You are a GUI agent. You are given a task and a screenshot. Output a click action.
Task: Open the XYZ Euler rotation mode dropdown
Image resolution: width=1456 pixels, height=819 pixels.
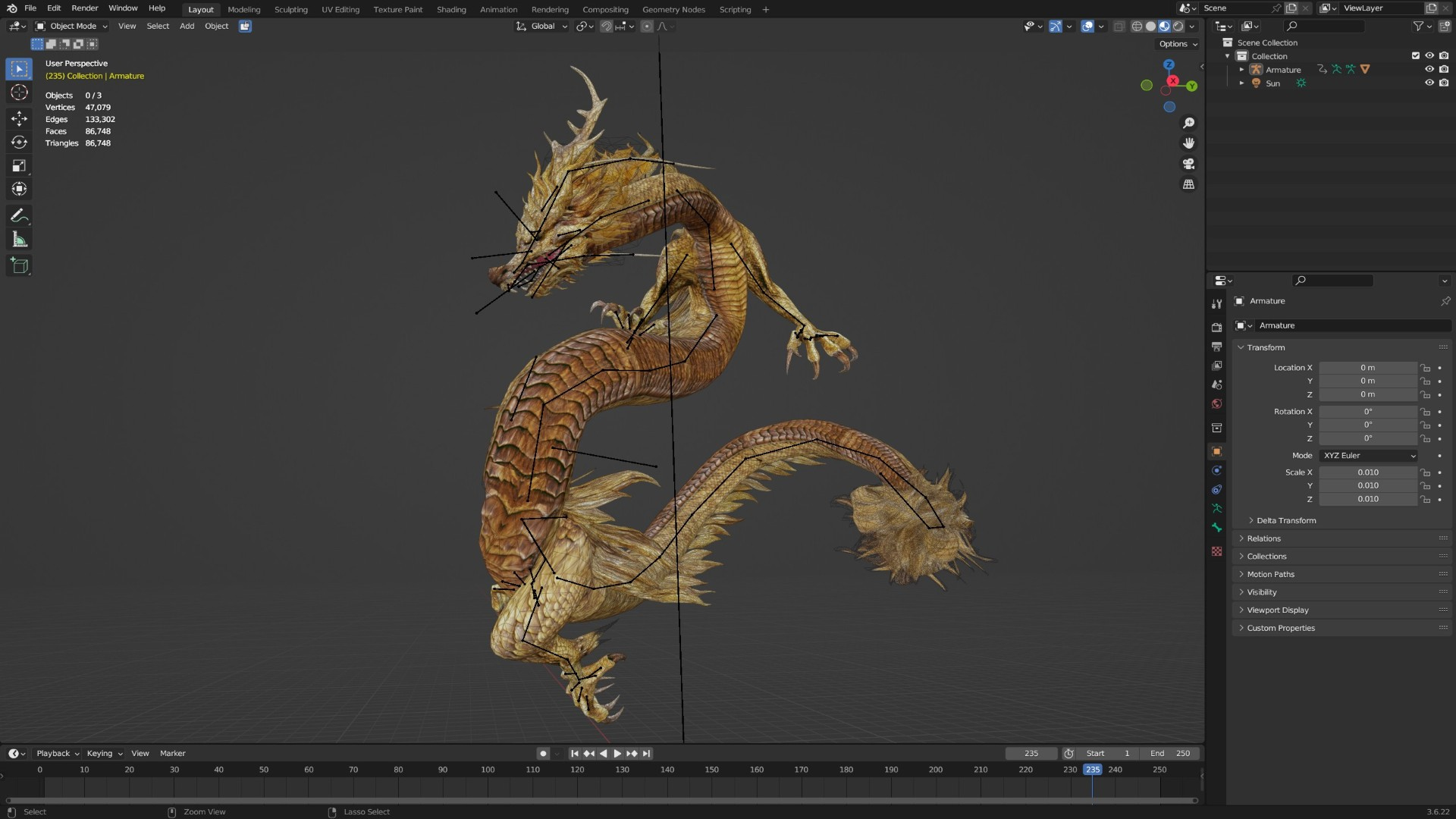click(1368, 456)
